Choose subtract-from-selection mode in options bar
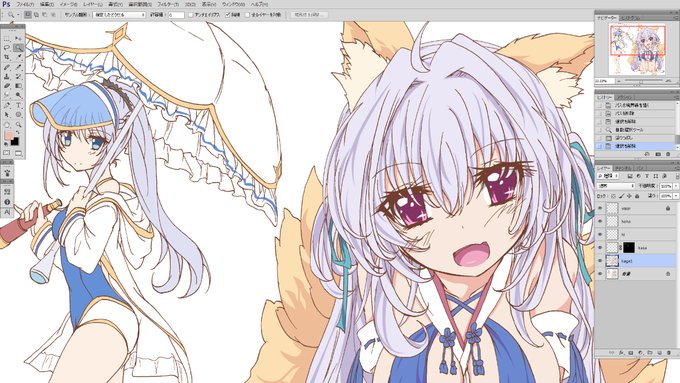Image resolution: width=680 pixels, height=383 pixels. 44,15
